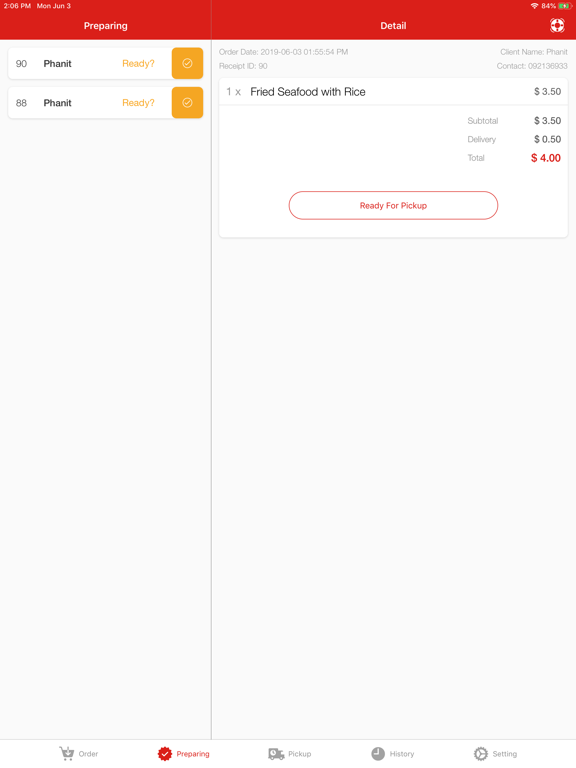Viewport: 576px width, 768px height.
Task: Switch to the Pickup tab label
Action: pyautogui.click(x=299, y=754)
